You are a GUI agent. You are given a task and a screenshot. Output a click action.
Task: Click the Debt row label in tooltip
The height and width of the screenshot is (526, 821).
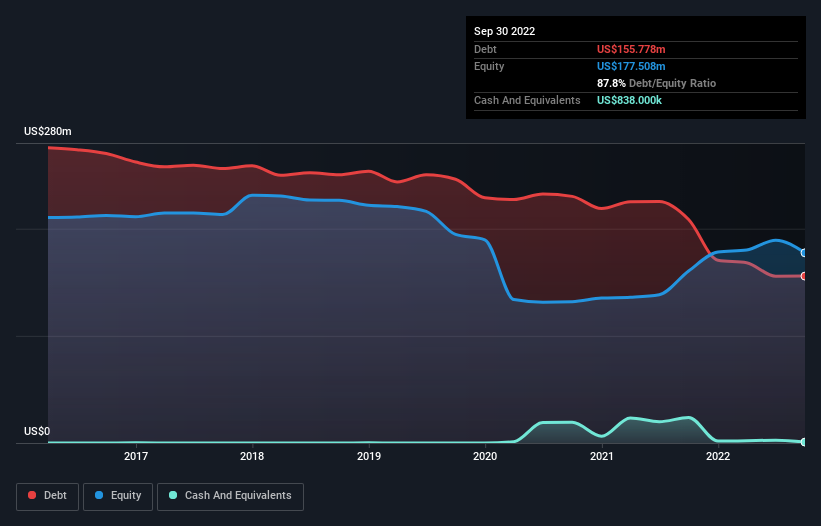(x=485, y=49)
